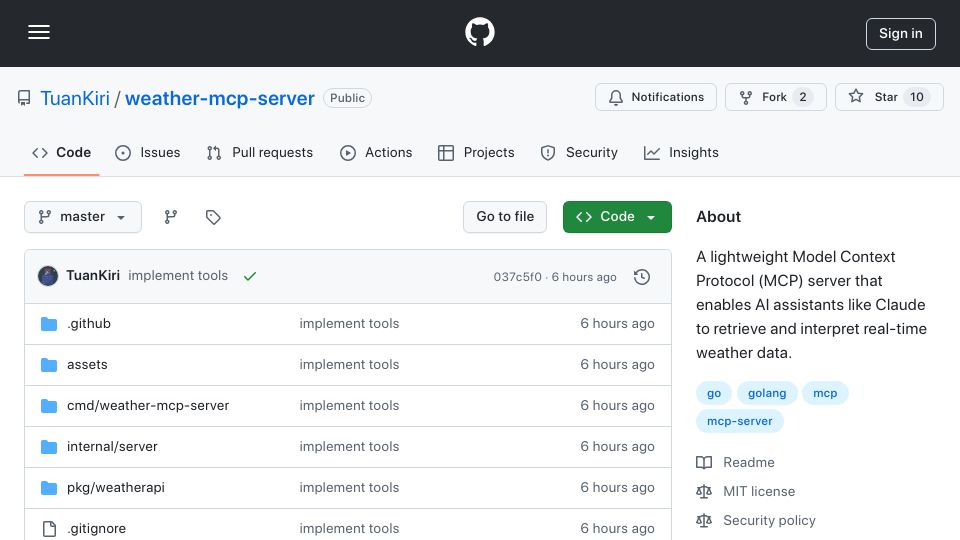960x540 pixels.
Task: Show checks status via green checkmark
Action: point(250,276)
